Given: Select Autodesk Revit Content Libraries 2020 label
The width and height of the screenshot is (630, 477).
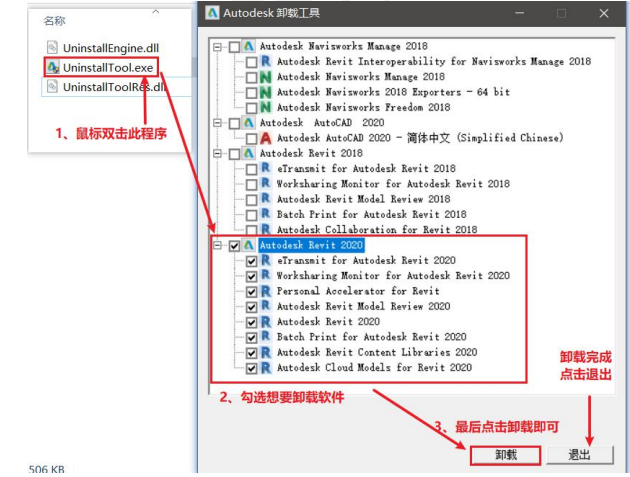Looking at the screenshot, I should click(x=377, y=352).
